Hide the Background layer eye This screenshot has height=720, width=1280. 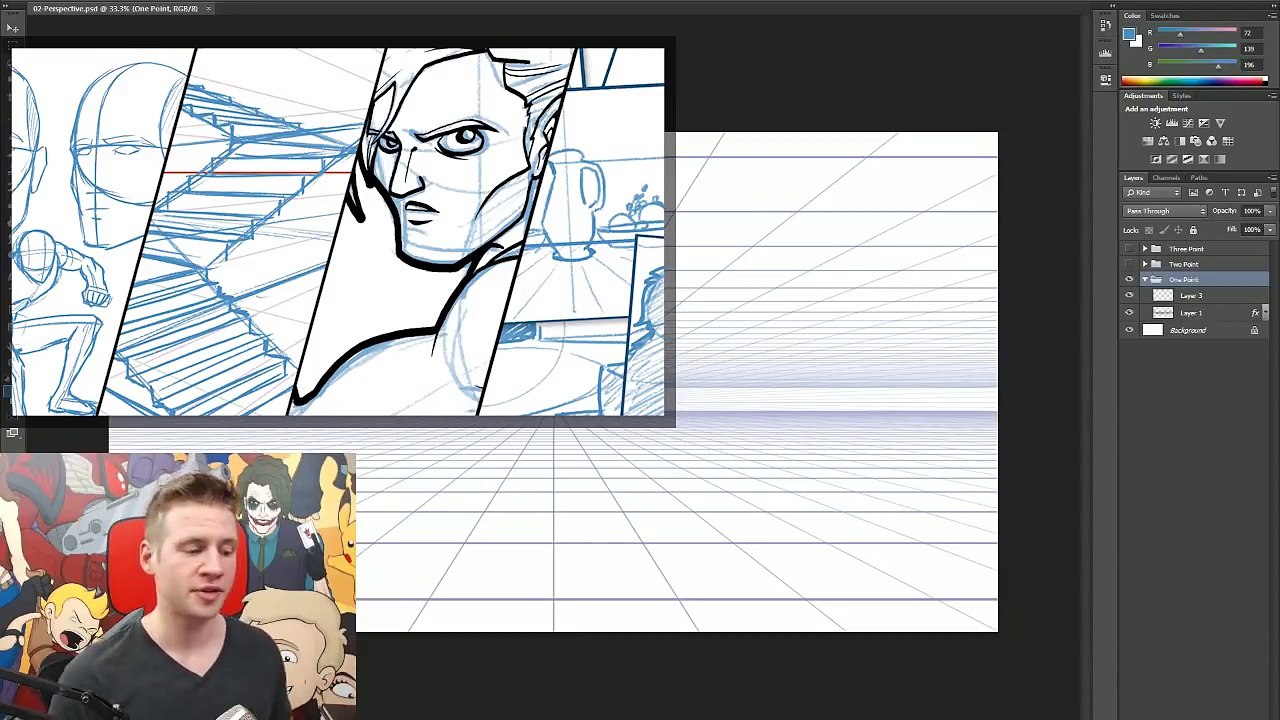[x=1130, y=330]
